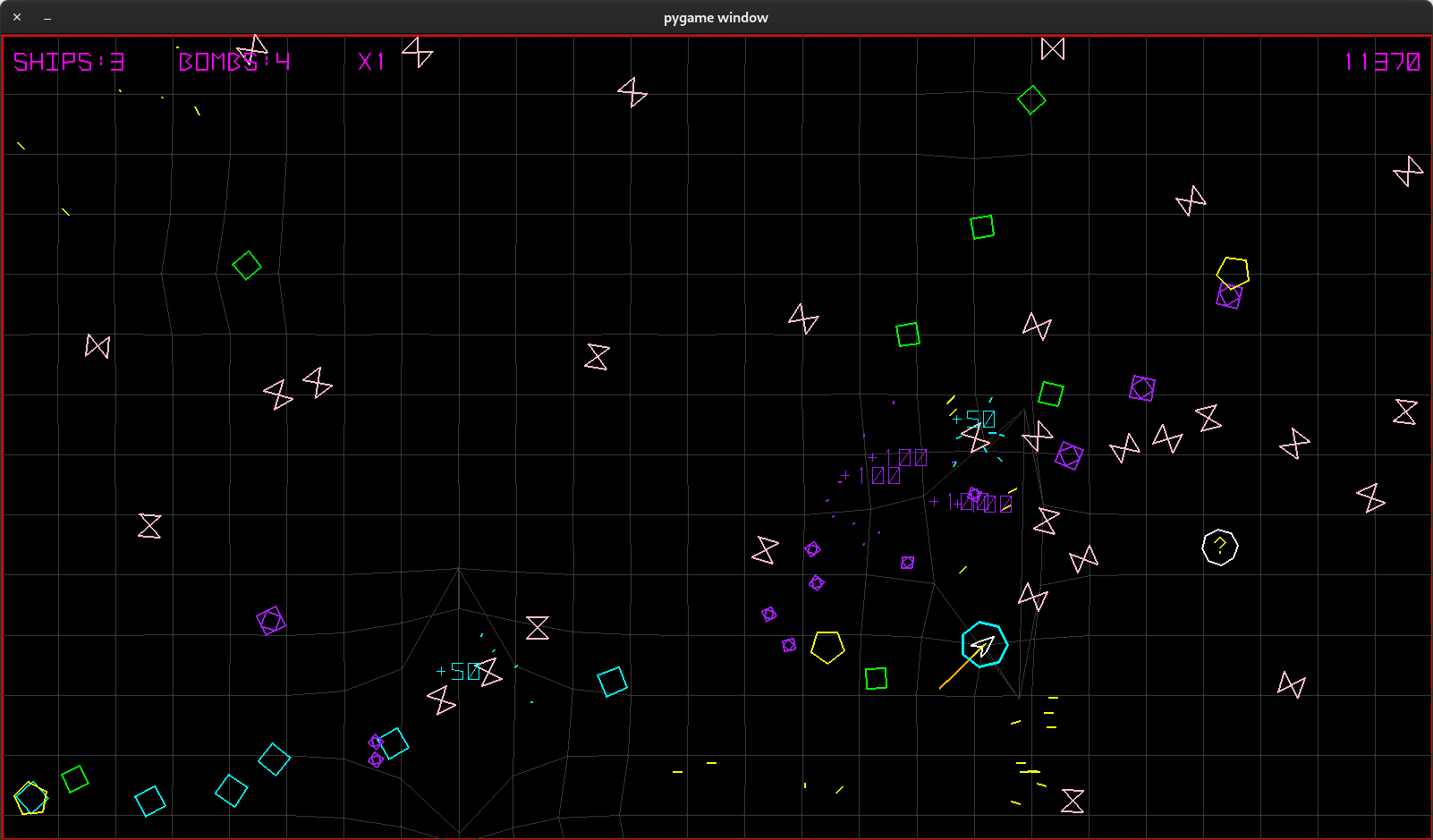Click the 11370 score display

pos(1382,62)
